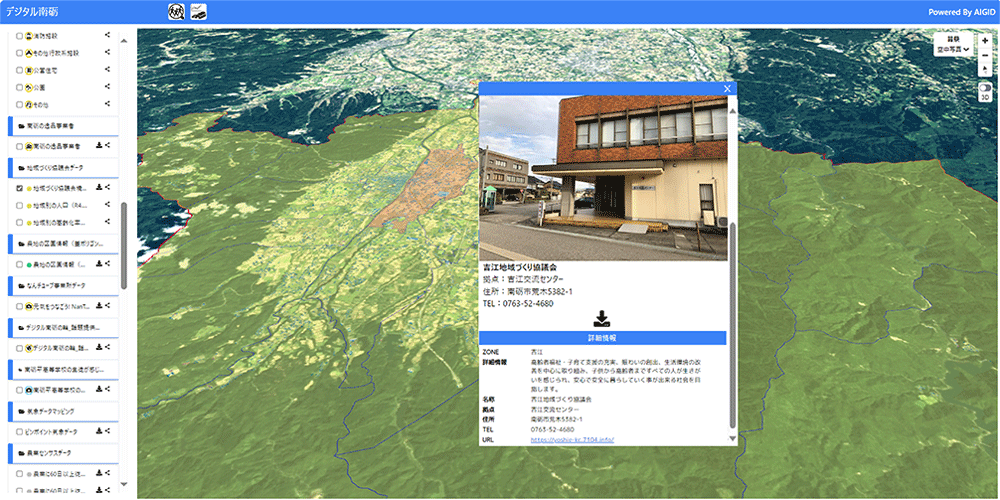Download ピンポイント気象データ layer

[x=99, y=431]
